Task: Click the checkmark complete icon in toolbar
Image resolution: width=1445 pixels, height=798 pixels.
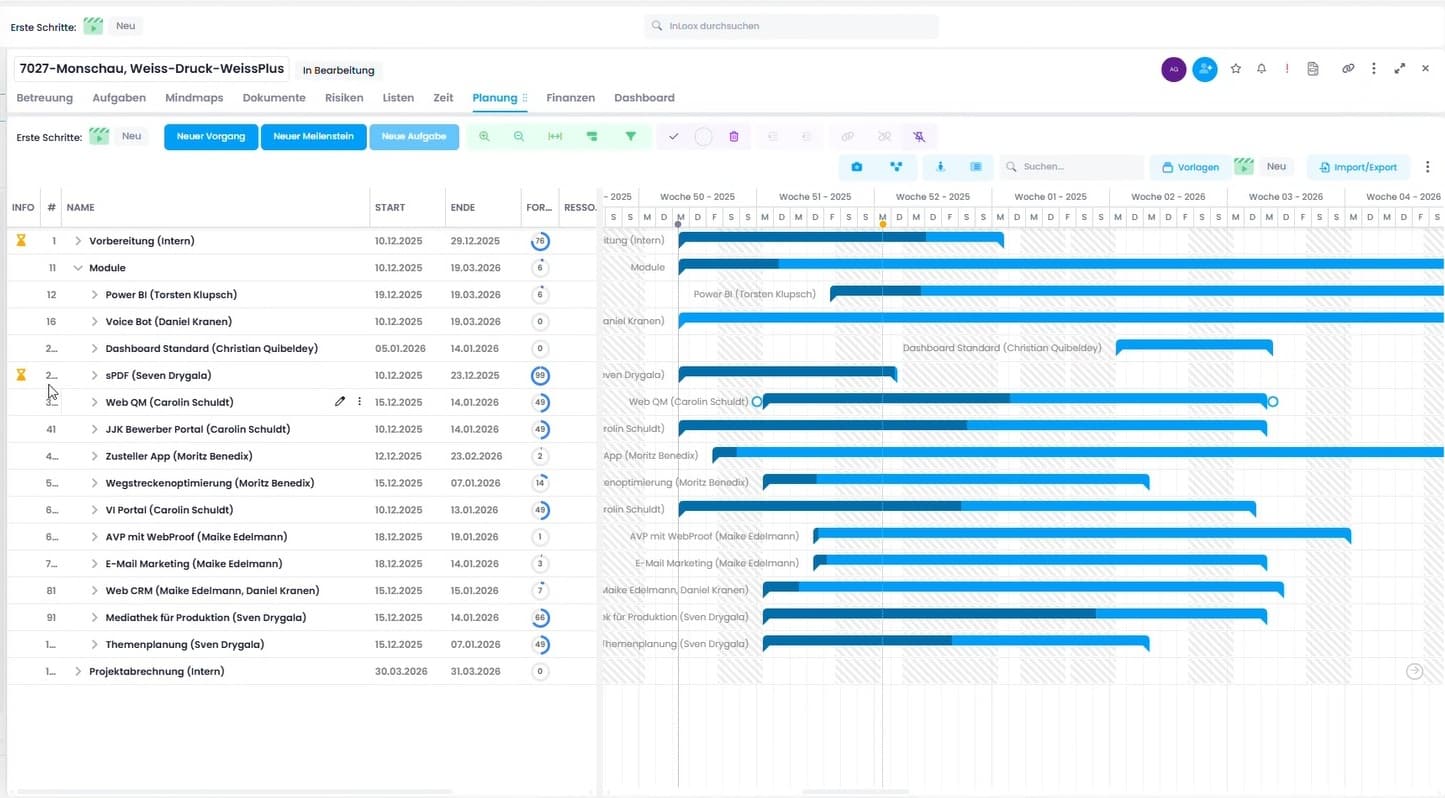Action: coord(673,137)
